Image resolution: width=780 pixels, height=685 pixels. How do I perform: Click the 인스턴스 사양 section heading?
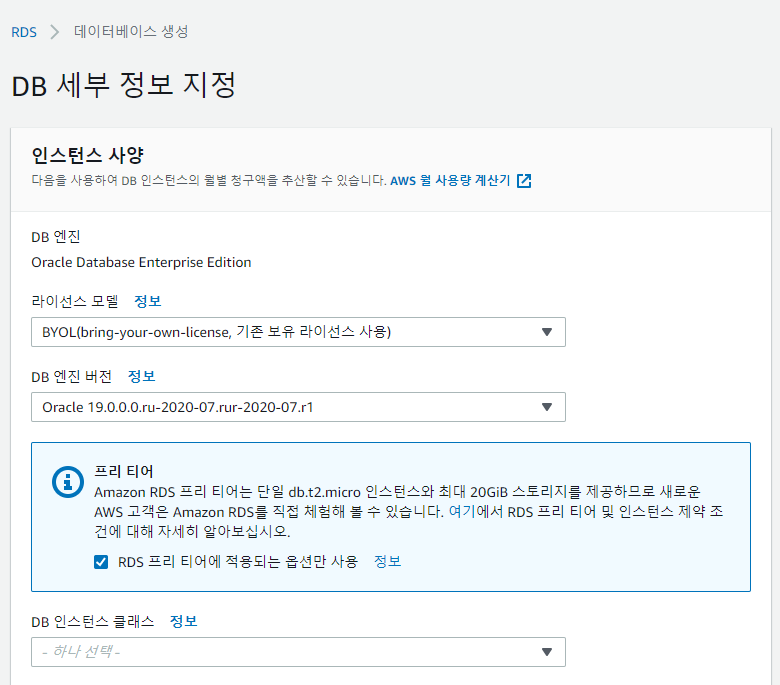88,155
